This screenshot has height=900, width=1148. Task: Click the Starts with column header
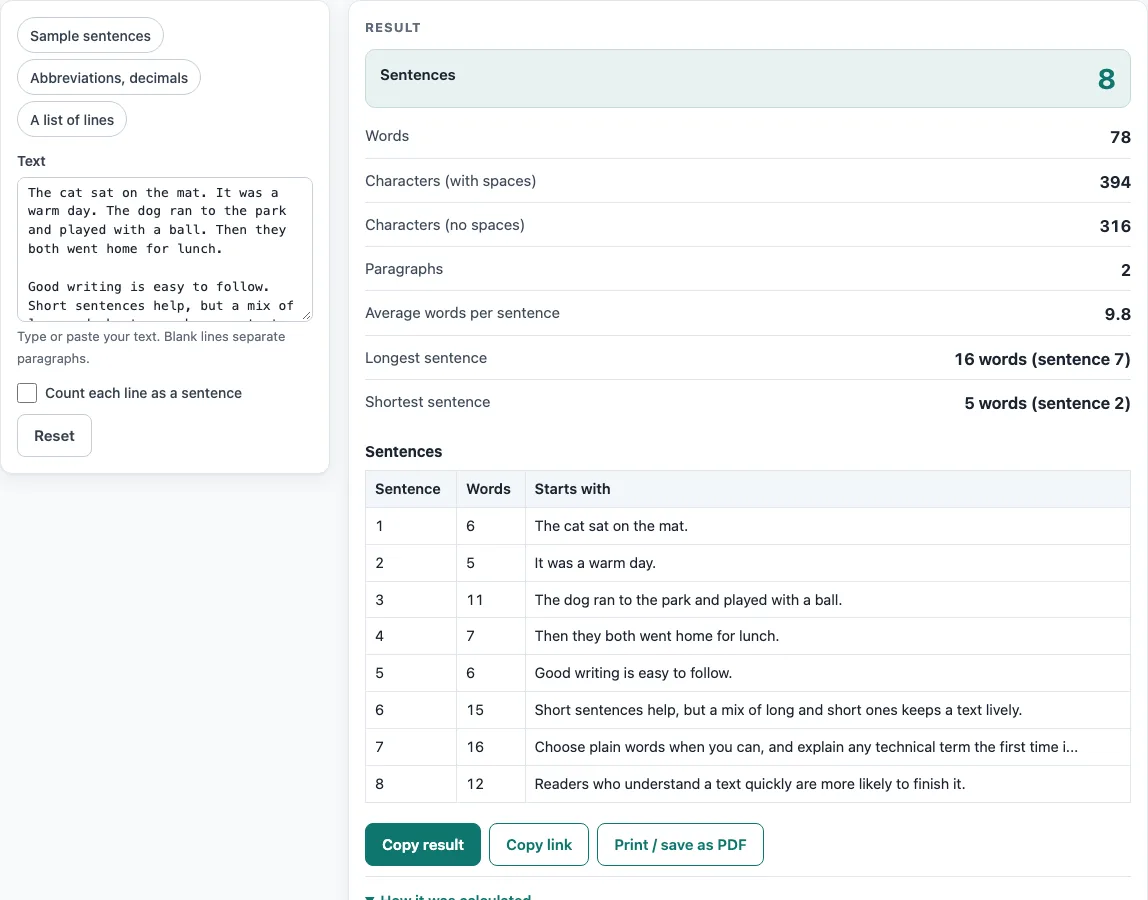(x=827, y=489)
